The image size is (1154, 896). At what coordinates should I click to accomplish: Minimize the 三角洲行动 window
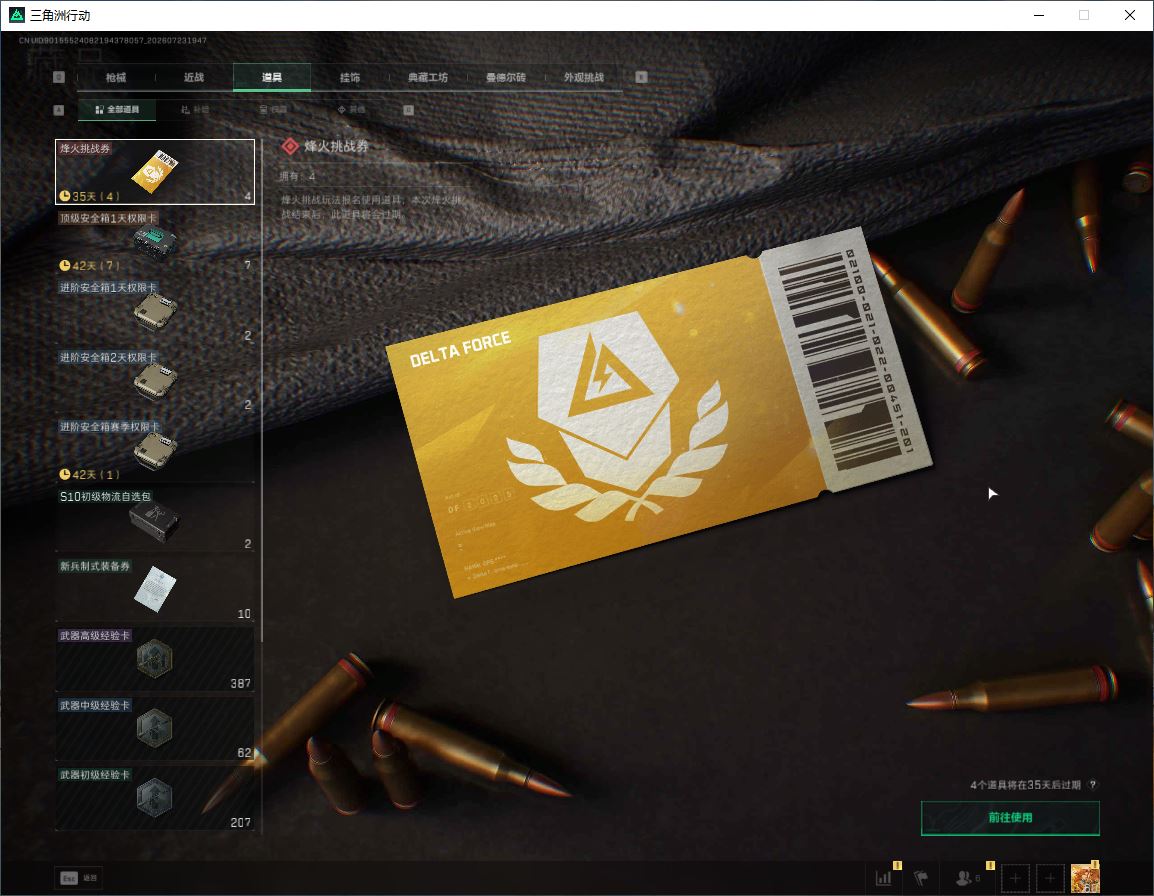pos(1039,15)
